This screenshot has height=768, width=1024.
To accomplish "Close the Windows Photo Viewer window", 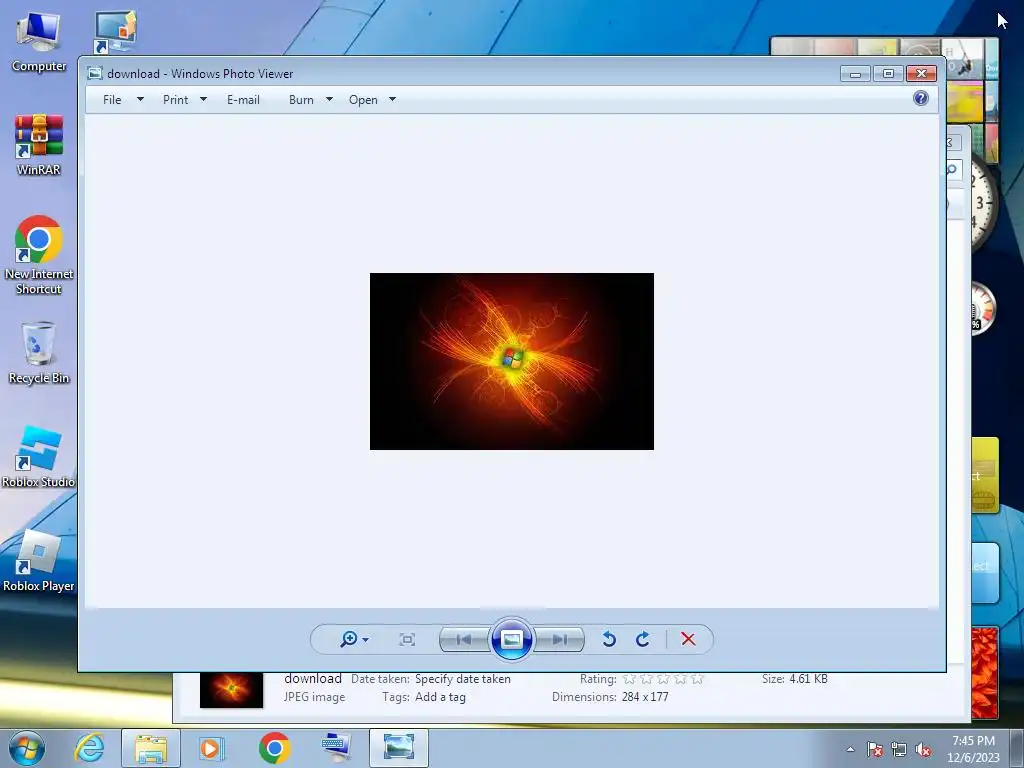I will coord(921,74).
